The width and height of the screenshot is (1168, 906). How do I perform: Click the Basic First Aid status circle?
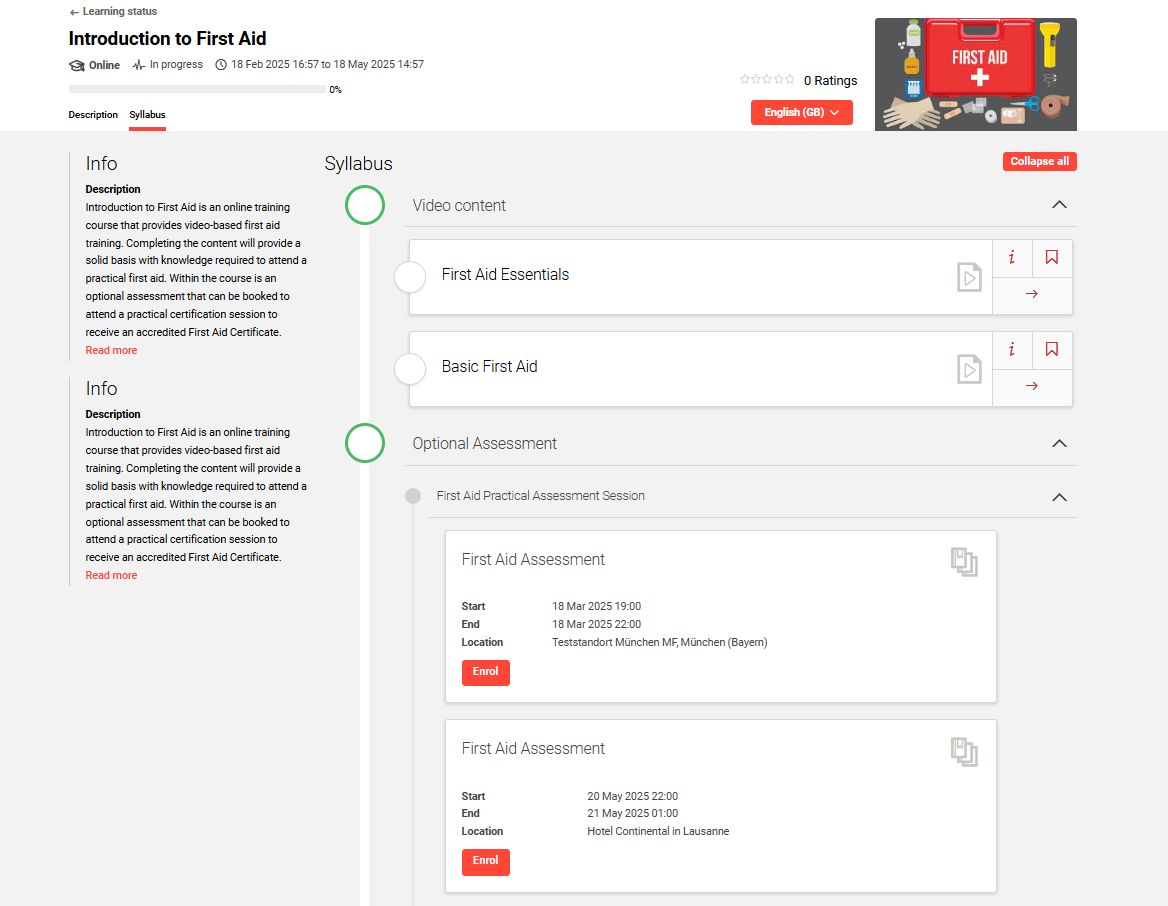point(410,369)
